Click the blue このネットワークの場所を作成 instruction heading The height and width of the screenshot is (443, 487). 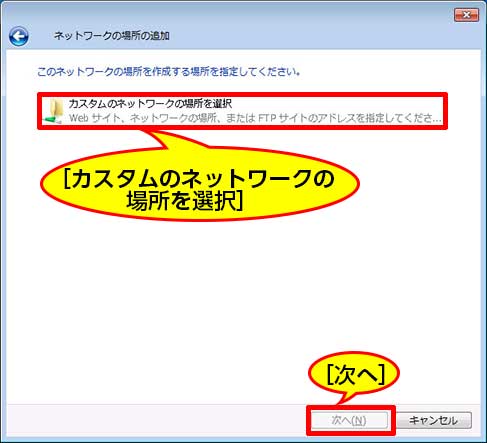point(168,71)
